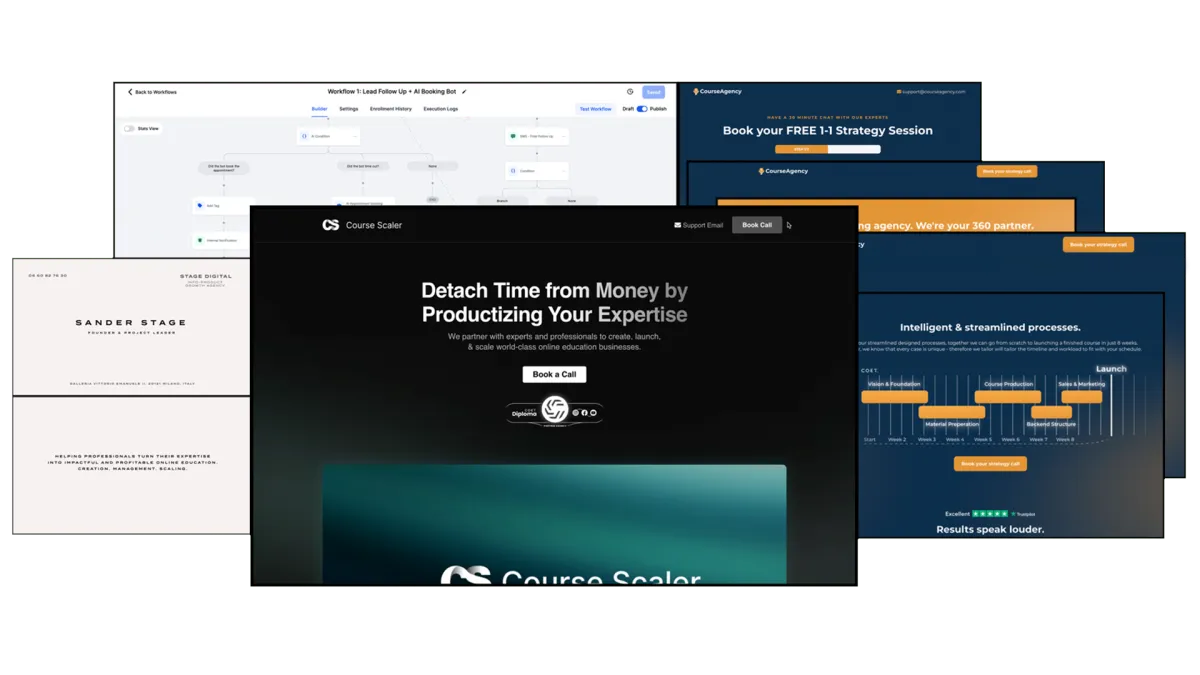
Task: Select the None branch next to bot time out
Action: pos(433,166)
